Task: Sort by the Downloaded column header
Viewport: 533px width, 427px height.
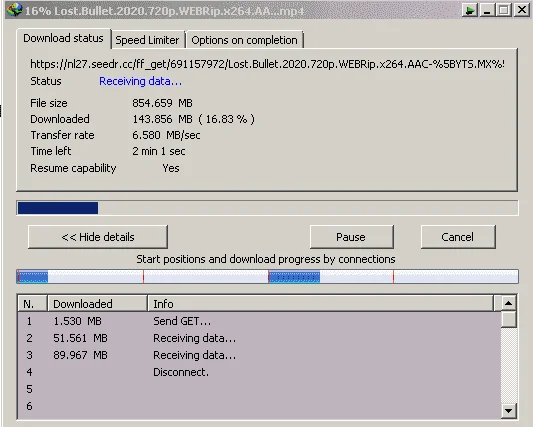Action: pyautogui.click(x=97, y=304)
